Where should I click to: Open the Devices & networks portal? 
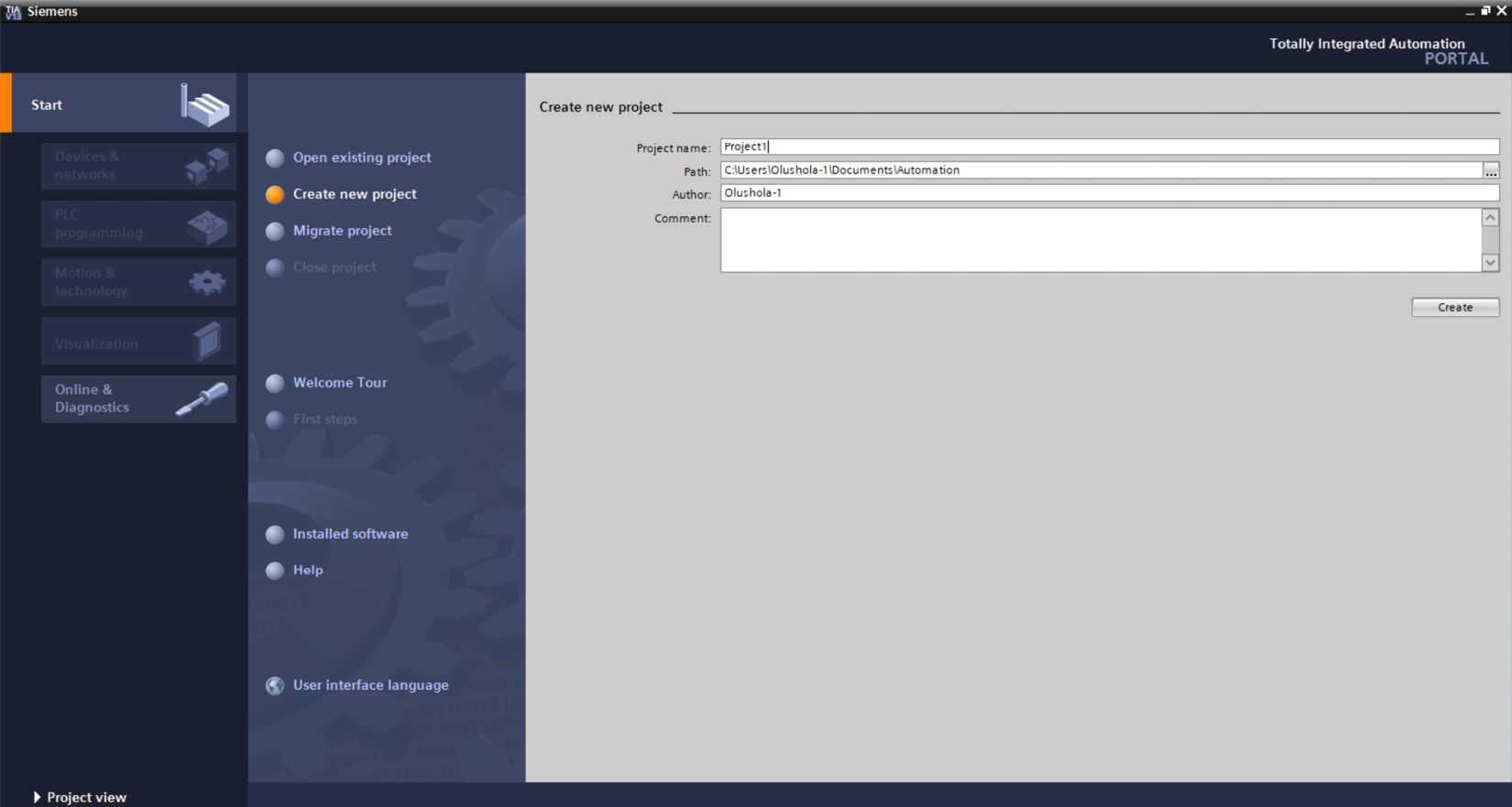pyautogui.click(x=138, y=166)
